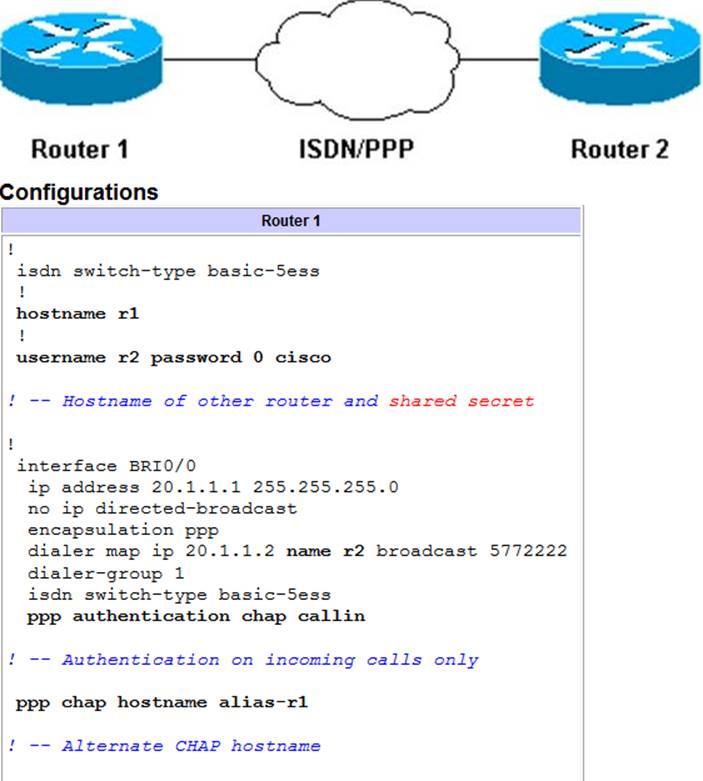Screen dimensions: 703x781
Task: Click the 'Configurations' heading
Action: click(79, 193)
